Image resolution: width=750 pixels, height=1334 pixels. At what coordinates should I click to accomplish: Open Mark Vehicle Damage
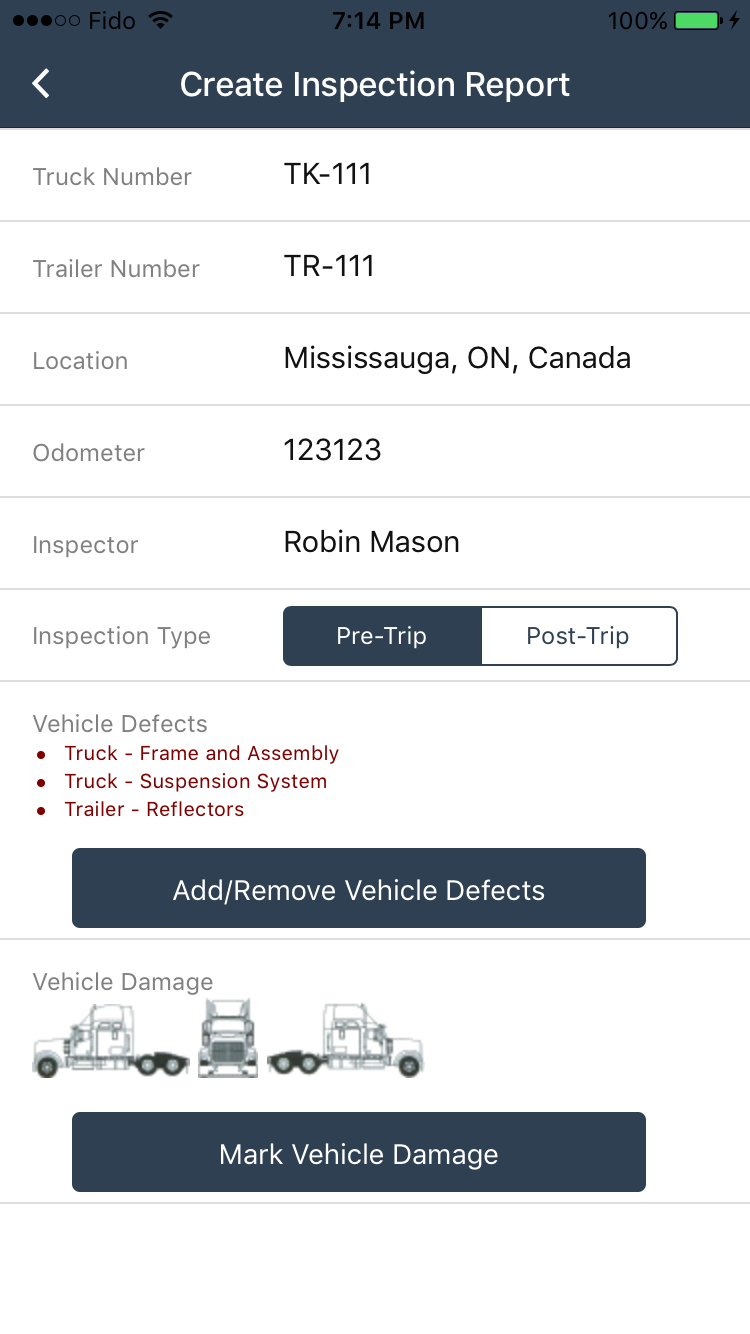359,1152
